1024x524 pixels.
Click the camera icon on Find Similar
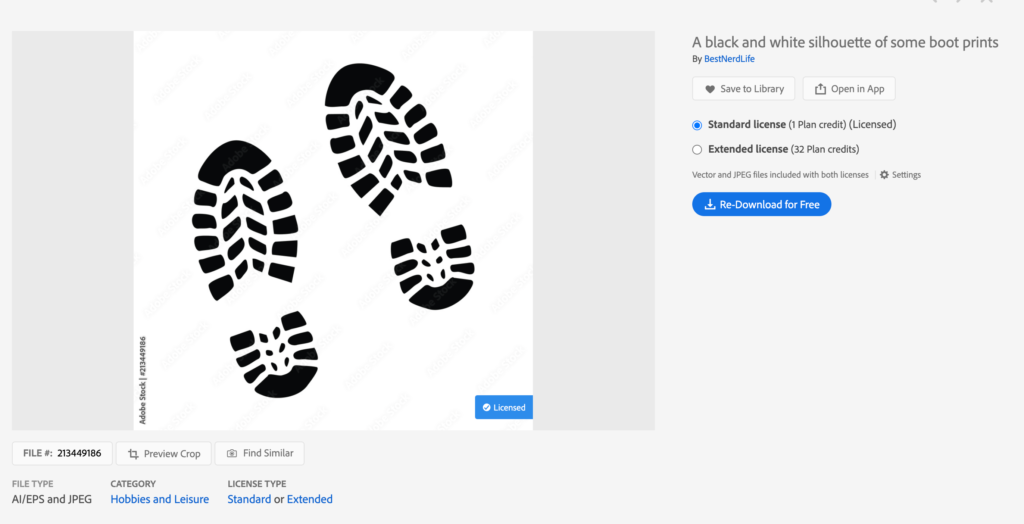click(x=232, y=453)
